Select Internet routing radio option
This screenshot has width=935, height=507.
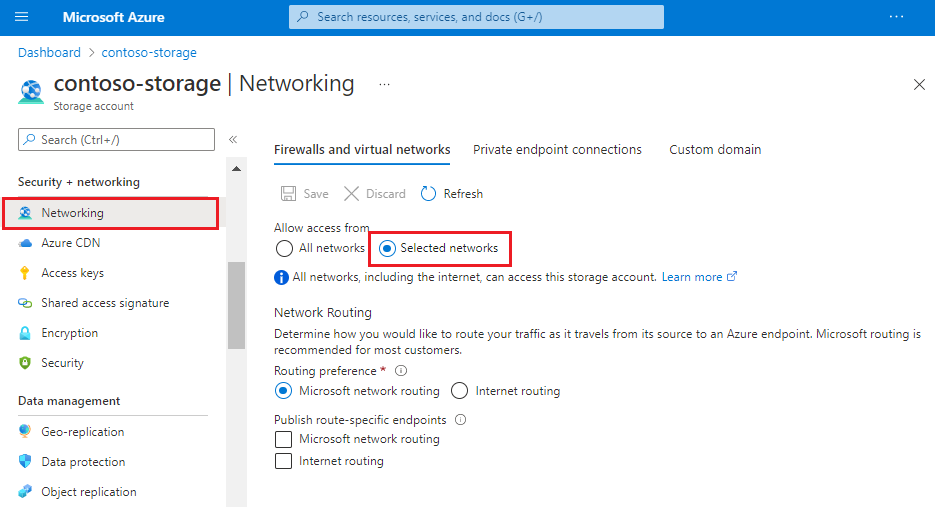[x=460, y=391]
